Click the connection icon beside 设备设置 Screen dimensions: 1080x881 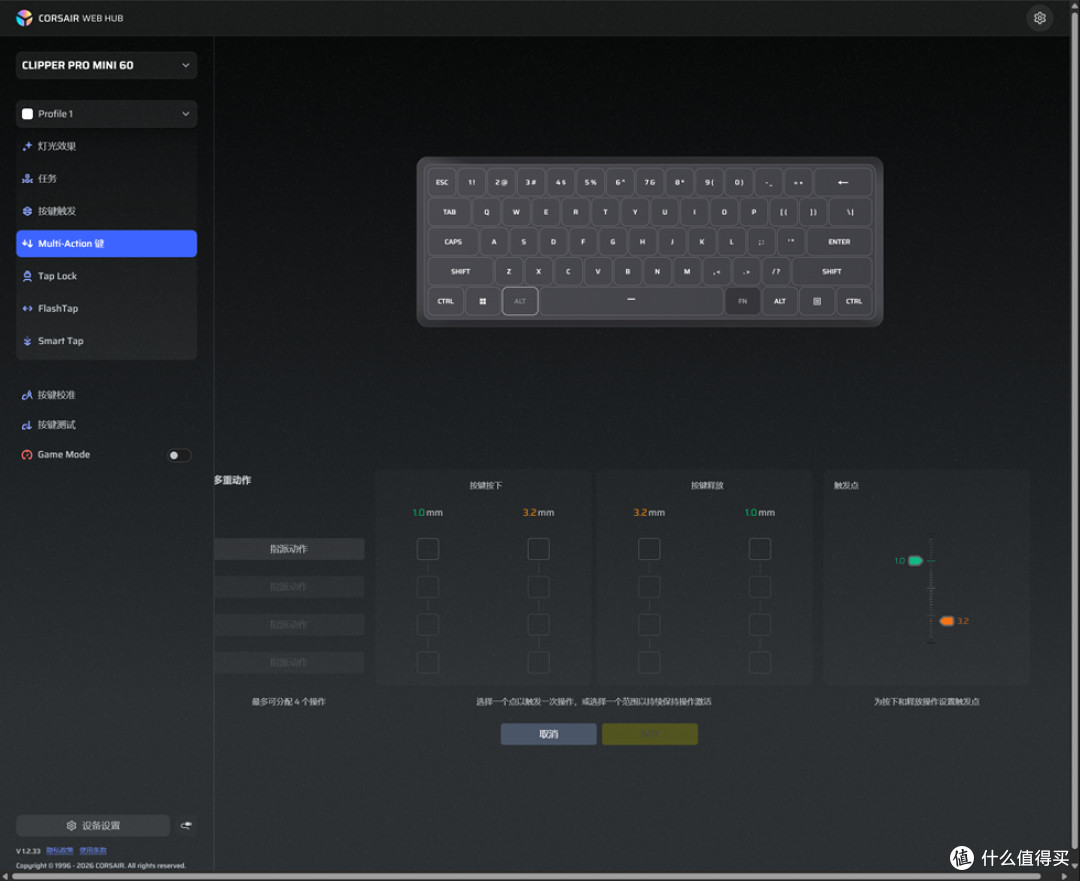(186, 825)
